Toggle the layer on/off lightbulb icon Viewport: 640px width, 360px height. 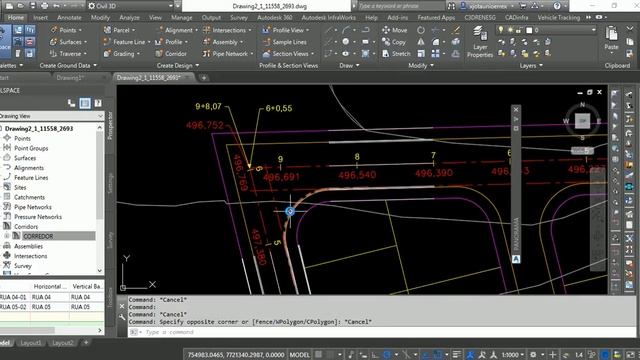coord(501,30)
